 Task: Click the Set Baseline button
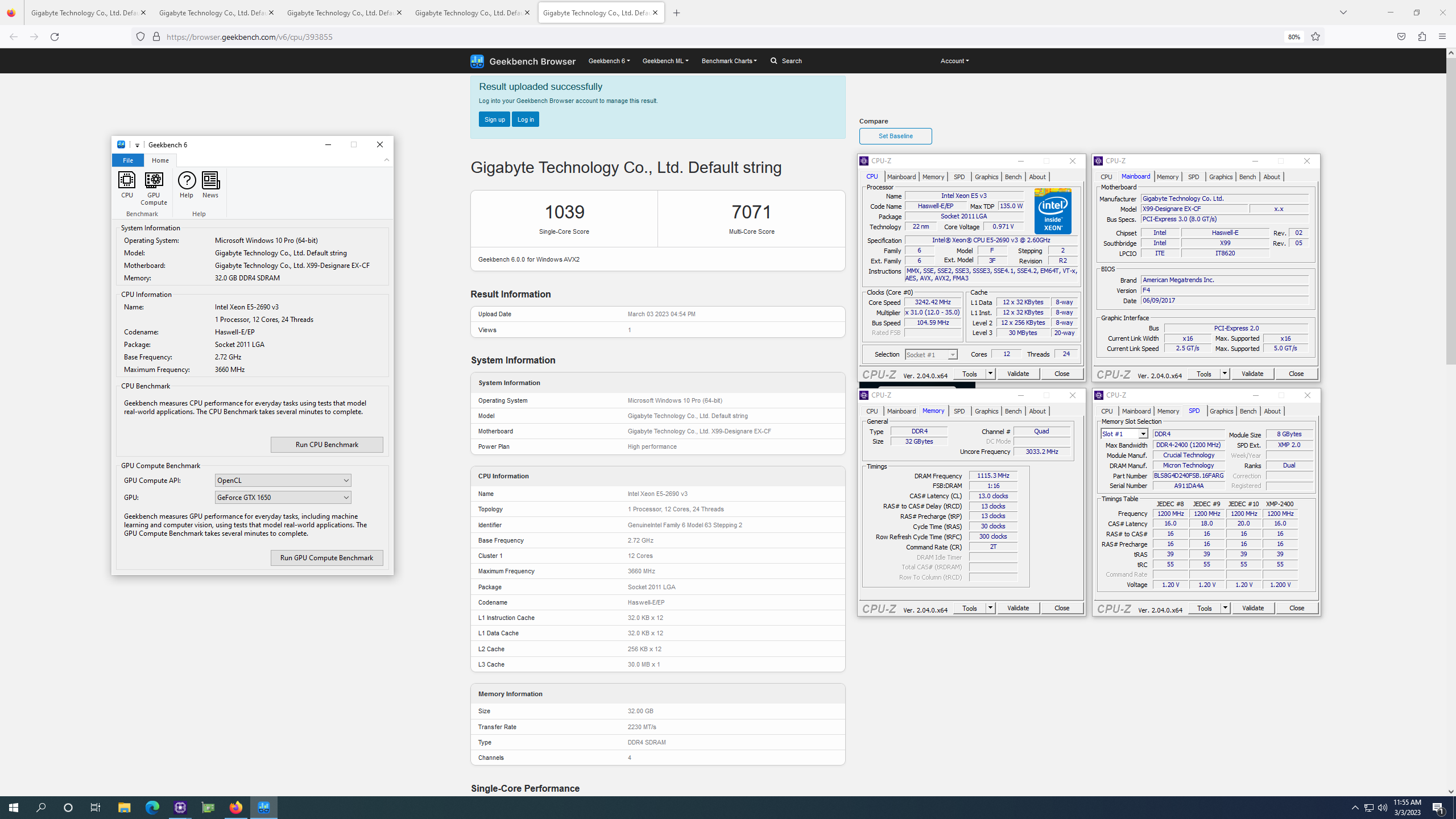(x=895, y=136)
